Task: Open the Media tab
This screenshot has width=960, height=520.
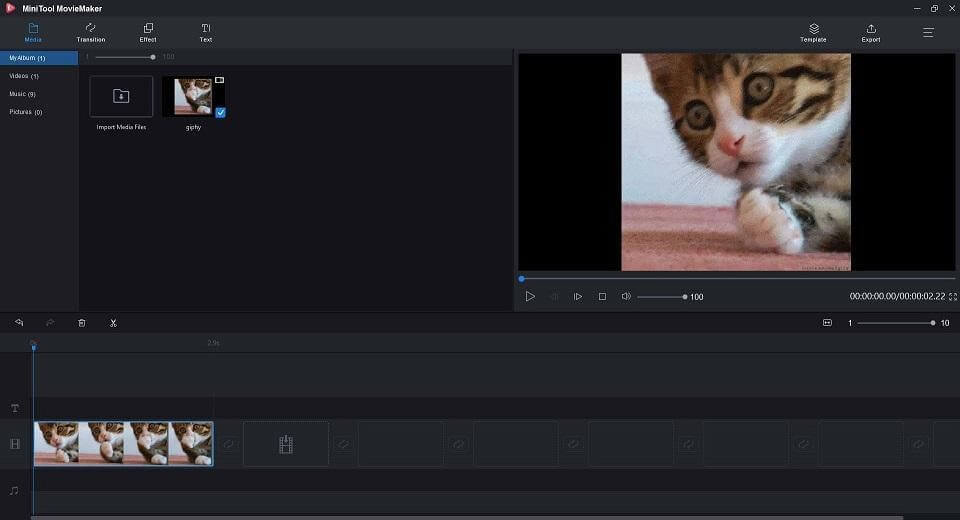Action: click(x=33, y=32)
